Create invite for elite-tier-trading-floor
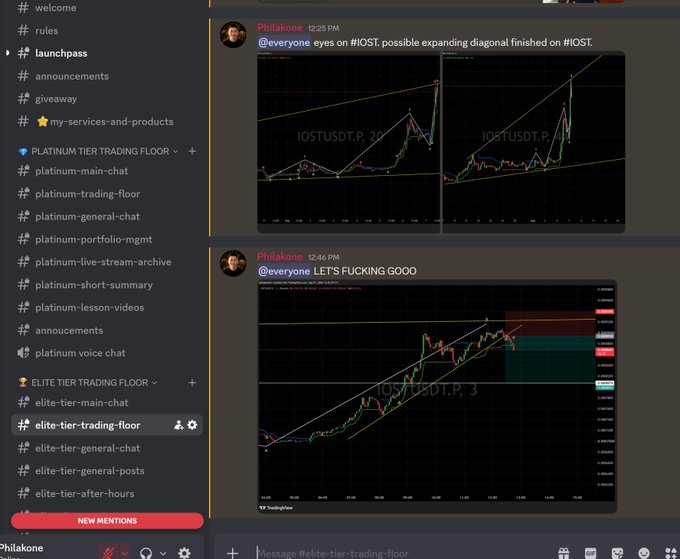Image resolution: width=680 pixels, height=559 pixels. pos(178,425)
